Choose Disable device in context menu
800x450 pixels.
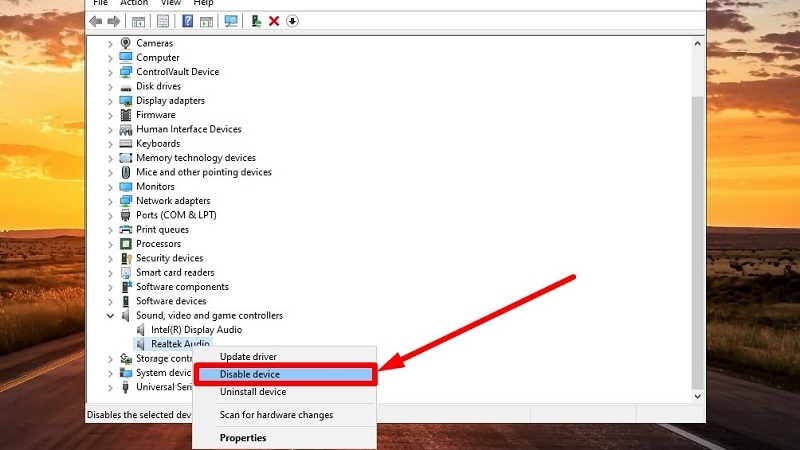coord(285,374)
